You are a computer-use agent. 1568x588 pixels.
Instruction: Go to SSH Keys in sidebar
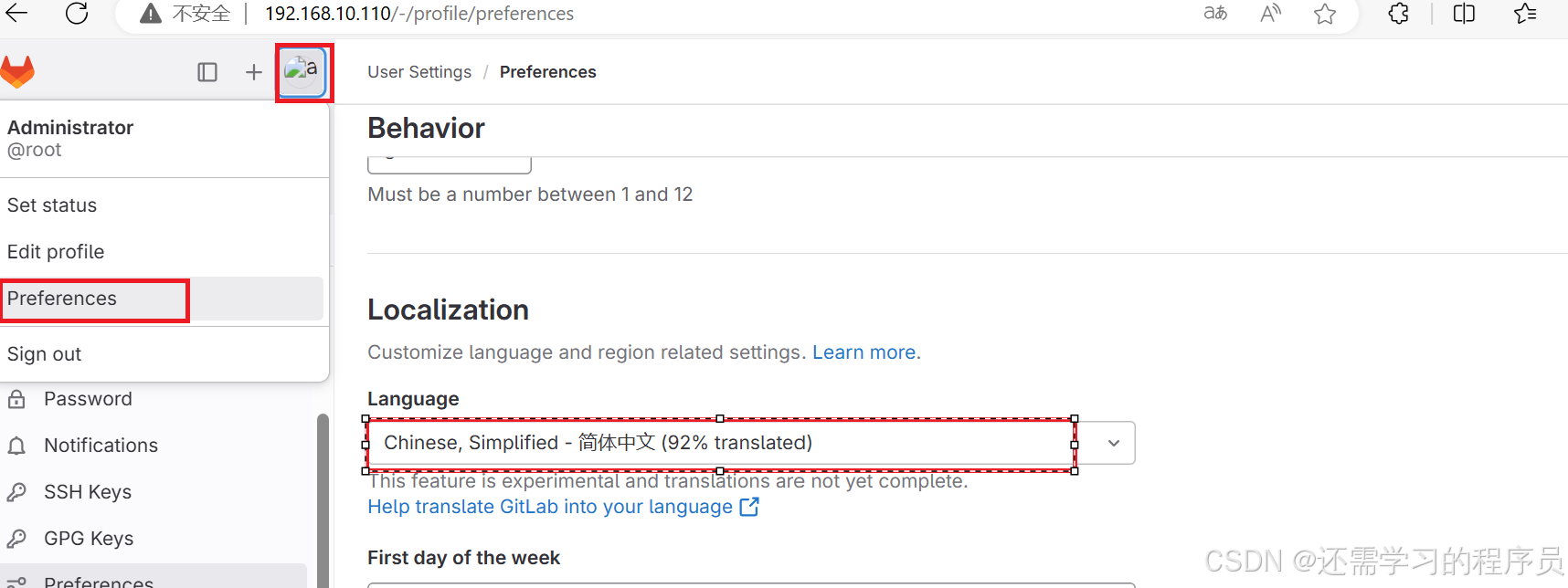coord(88,492)
